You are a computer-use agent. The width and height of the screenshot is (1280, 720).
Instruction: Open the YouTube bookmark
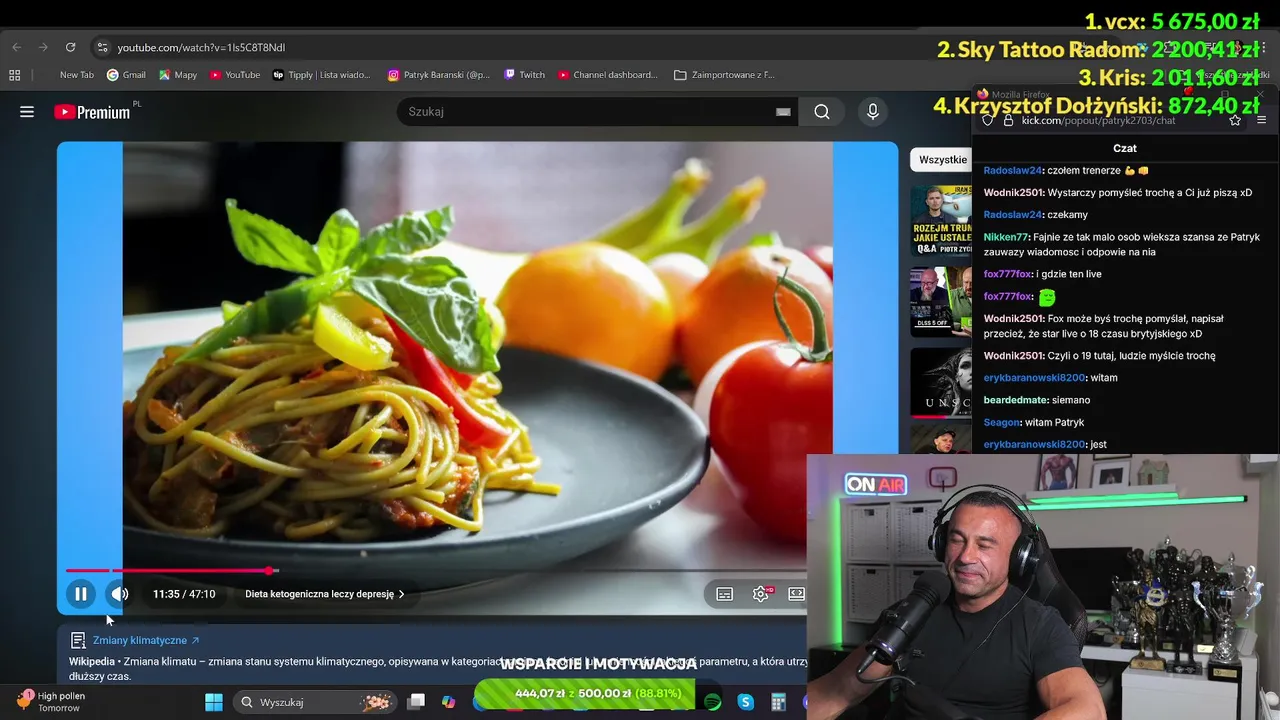pyautogui.click(x=235, y=75)
